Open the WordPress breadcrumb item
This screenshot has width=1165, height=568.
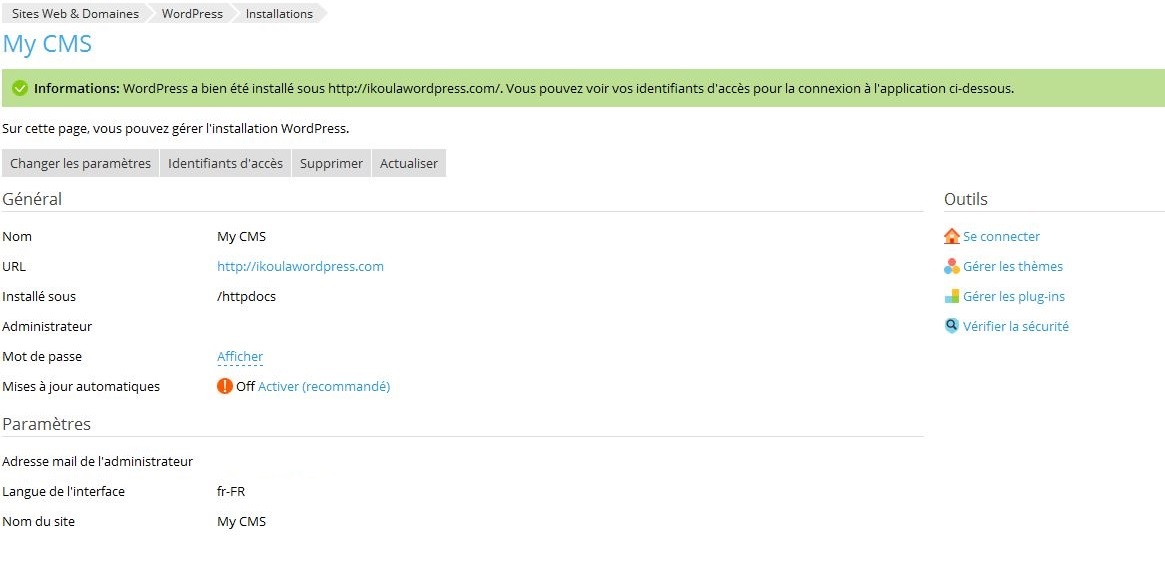click(192, 14)
